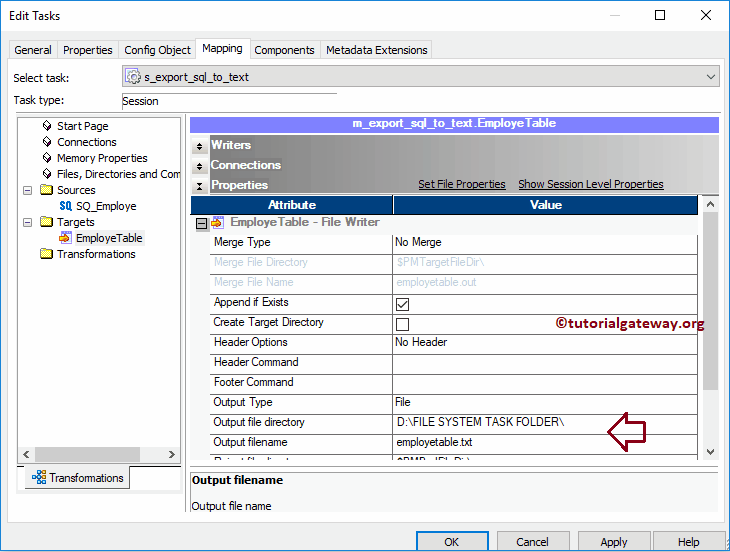Click the Attribute column header

point(292,205)
